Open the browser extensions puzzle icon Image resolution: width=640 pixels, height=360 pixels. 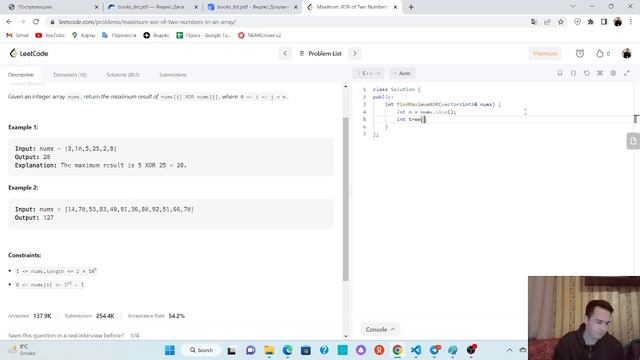[591, 22]
